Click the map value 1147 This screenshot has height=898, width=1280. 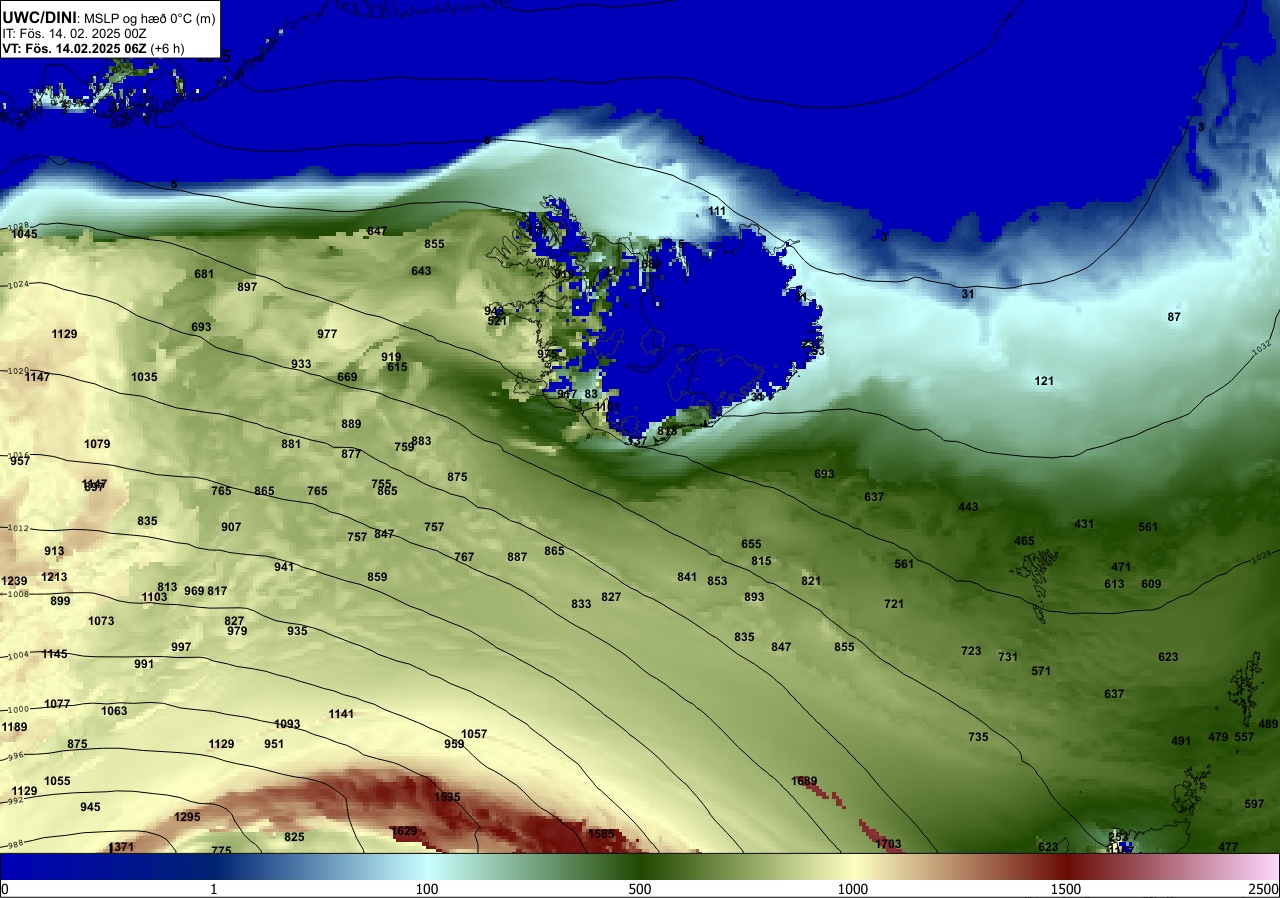[38, 377]
